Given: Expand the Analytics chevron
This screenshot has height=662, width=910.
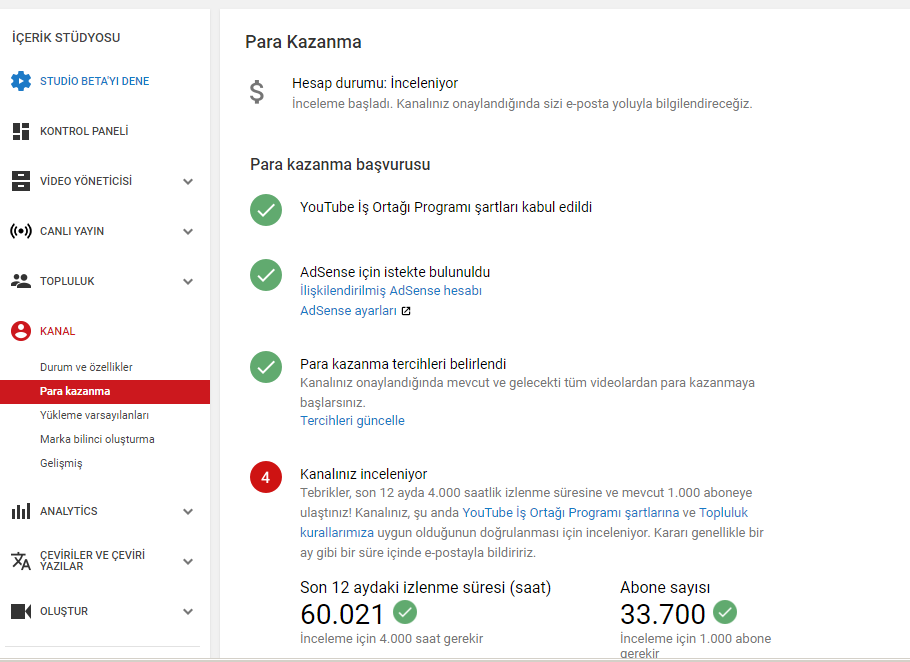Looking at the screenshot, I should [x=188, y=512].
